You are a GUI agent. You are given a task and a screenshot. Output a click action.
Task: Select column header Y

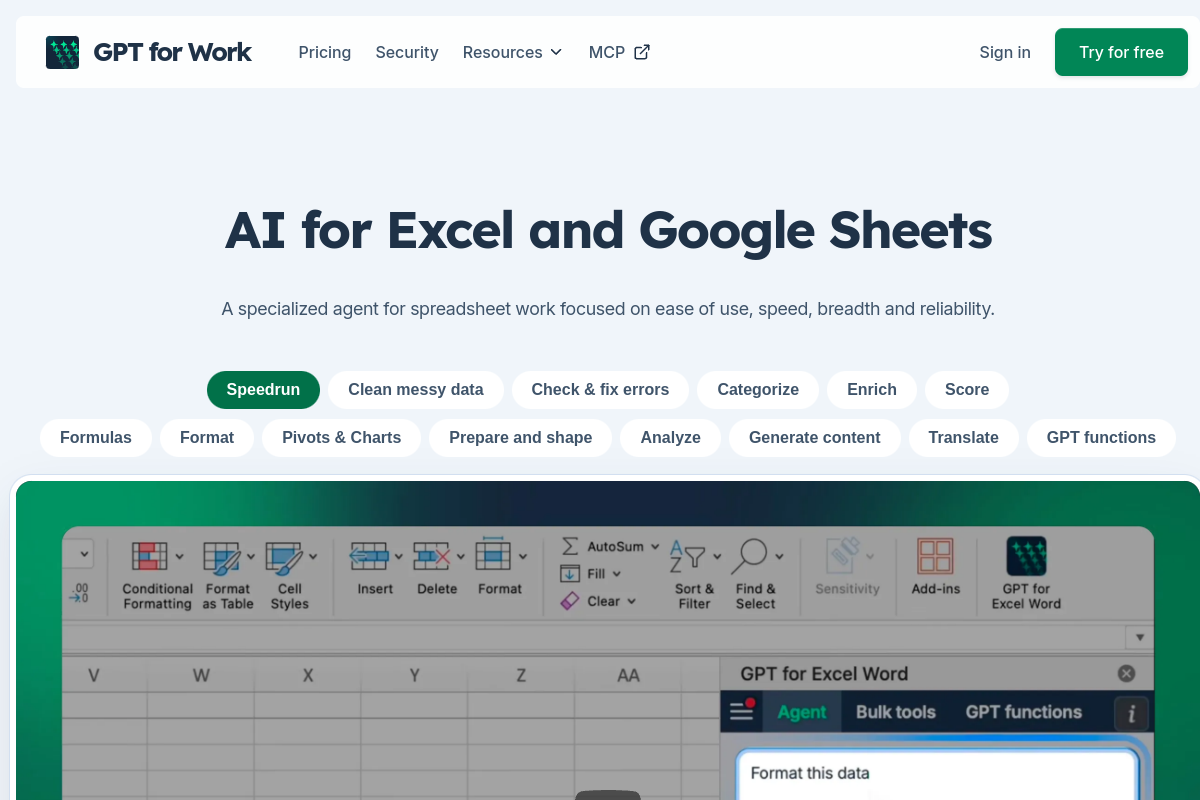click(414, 676)
